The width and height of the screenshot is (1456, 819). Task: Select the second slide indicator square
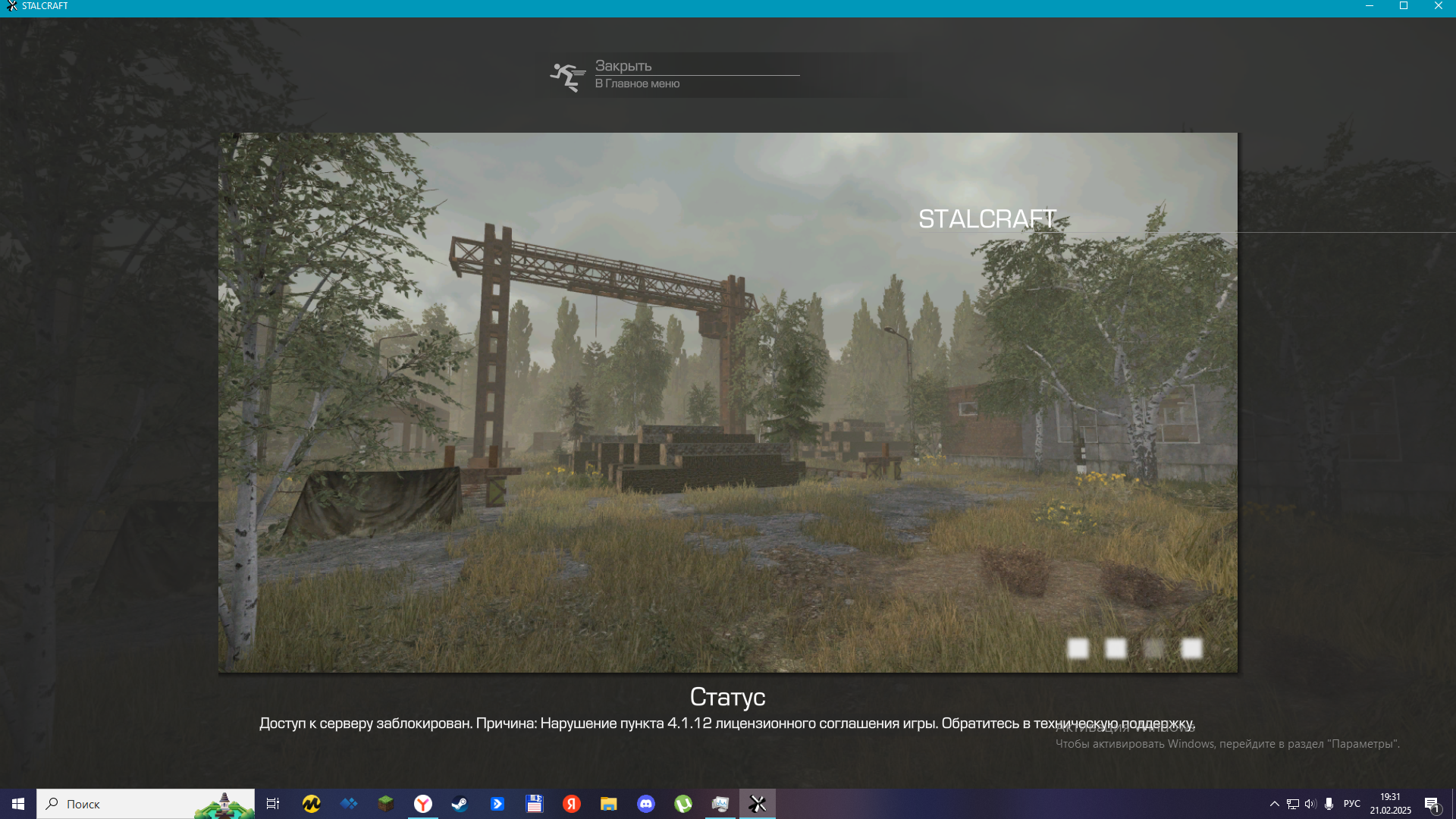point(1116,648)
